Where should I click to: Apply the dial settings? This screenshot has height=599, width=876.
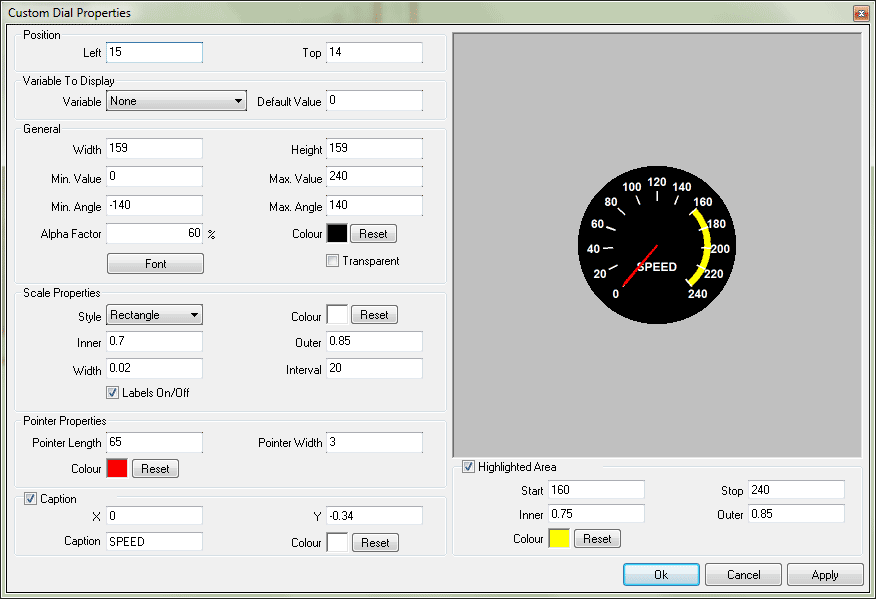825,575
